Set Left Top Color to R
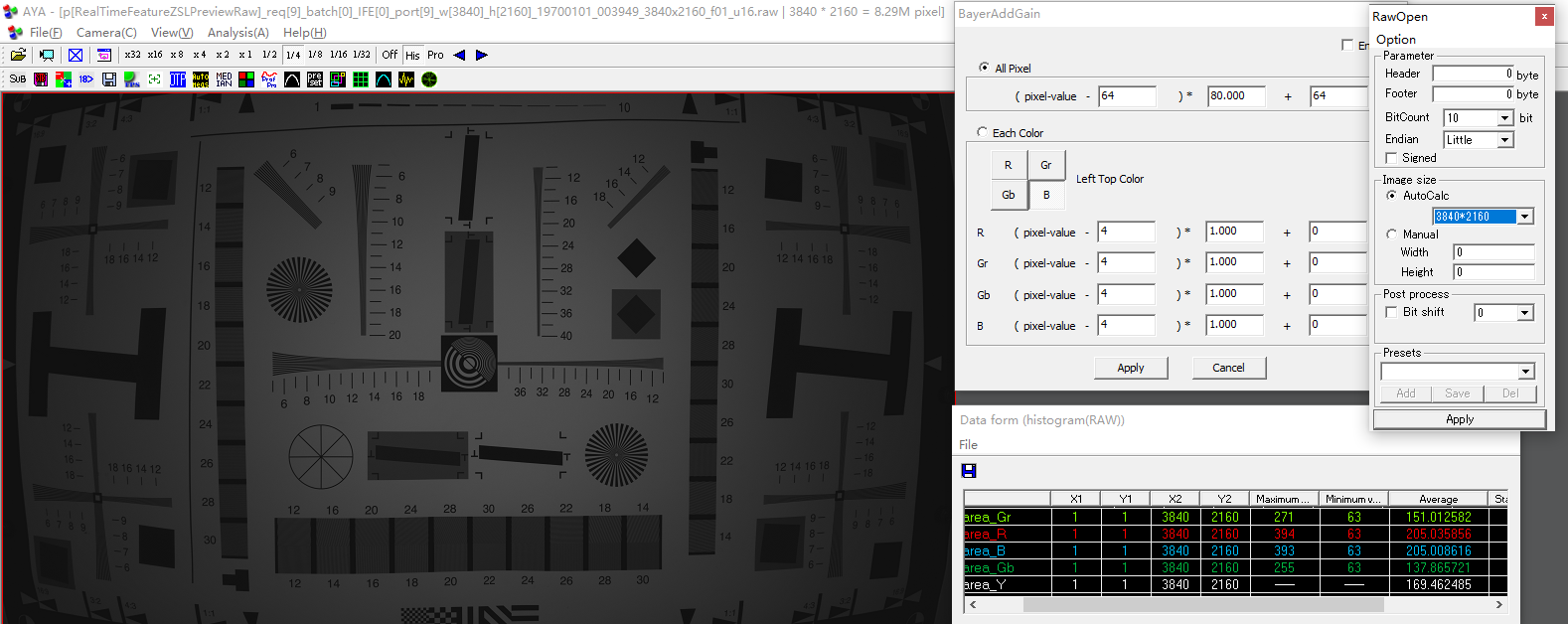The width and height of the screenshot is (1568, 624). coord(1009,165)
